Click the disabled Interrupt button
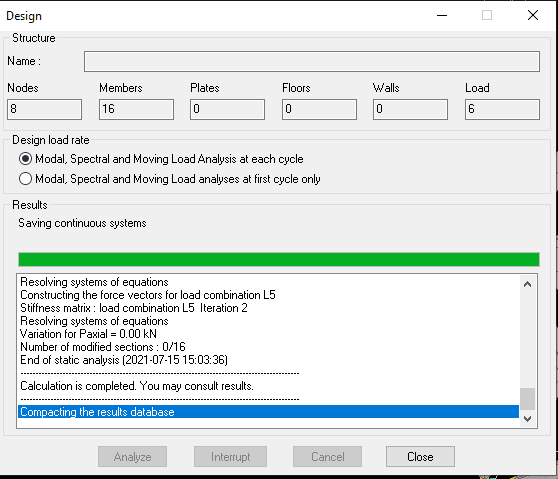Image resolution: width=558 pixels, height=479 pixels. pos(230,457)
